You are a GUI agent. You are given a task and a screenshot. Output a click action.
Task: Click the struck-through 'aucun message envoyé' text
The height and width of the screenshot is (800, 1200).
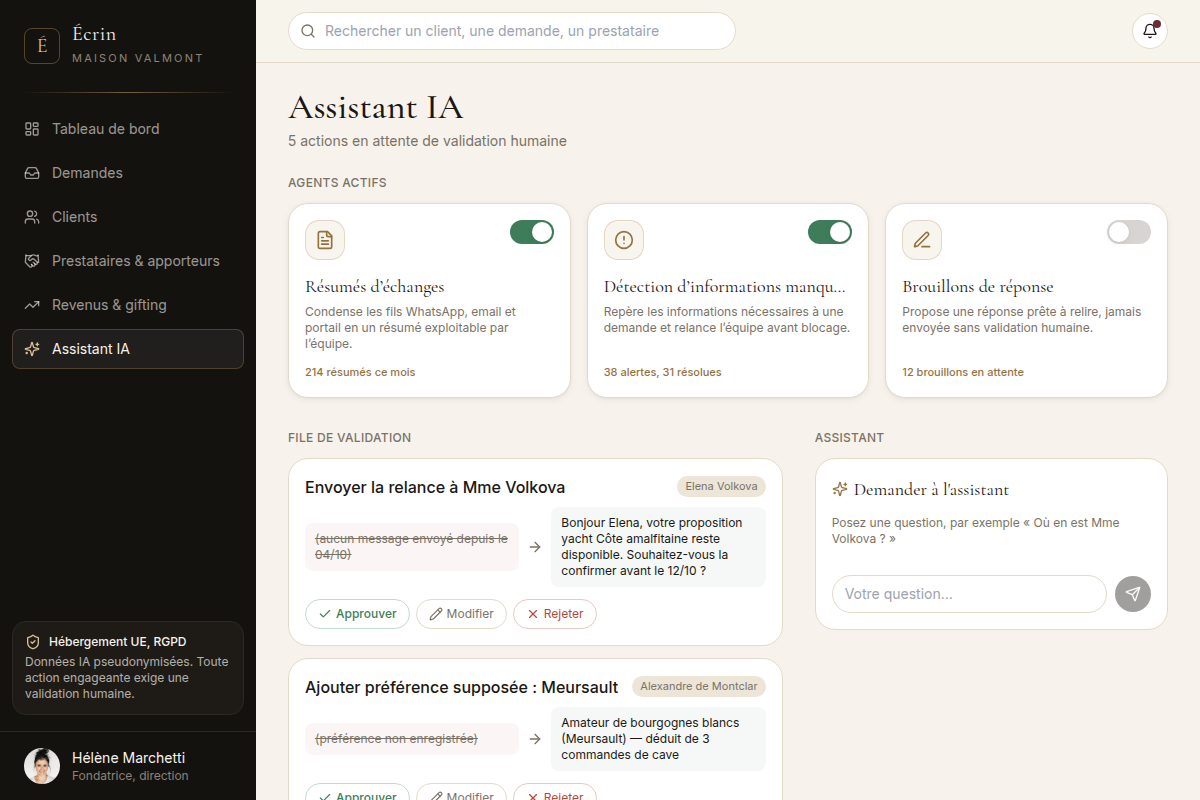pyautogui.click(x=412, y=547)
